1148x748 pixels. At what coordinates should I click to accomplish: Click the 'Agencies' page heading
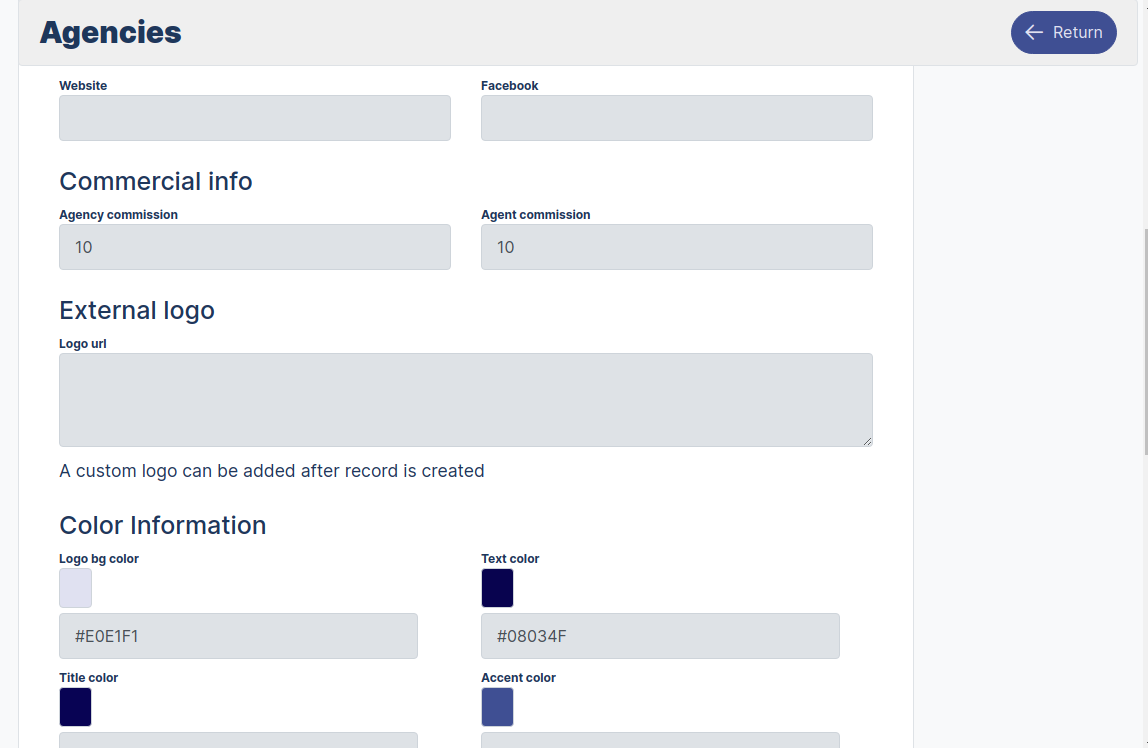110,32
